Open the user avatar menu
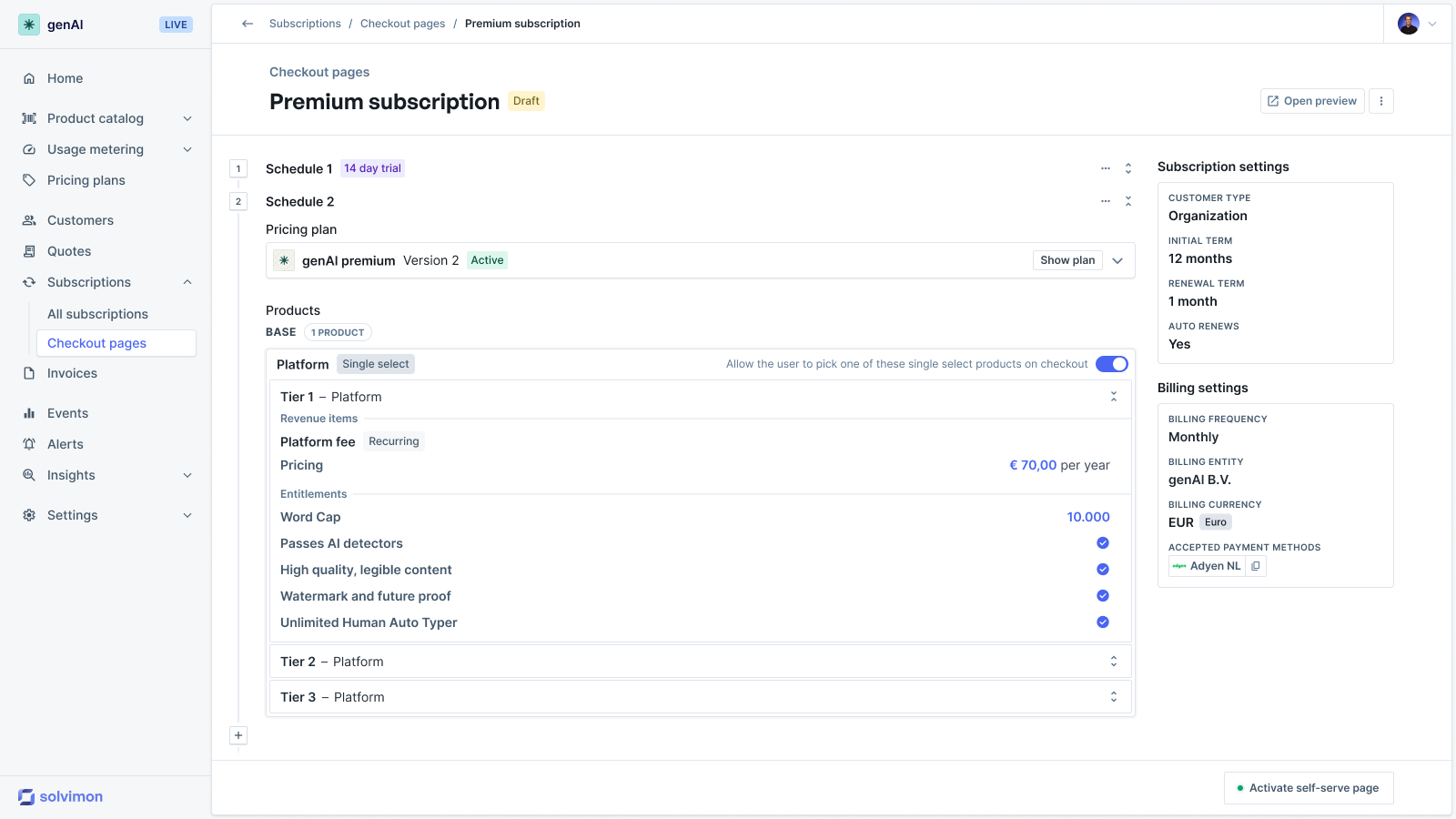Image resolution: width=1456 pixels, height=819 pixels. pyautogui.click(x=1409, y=24)
